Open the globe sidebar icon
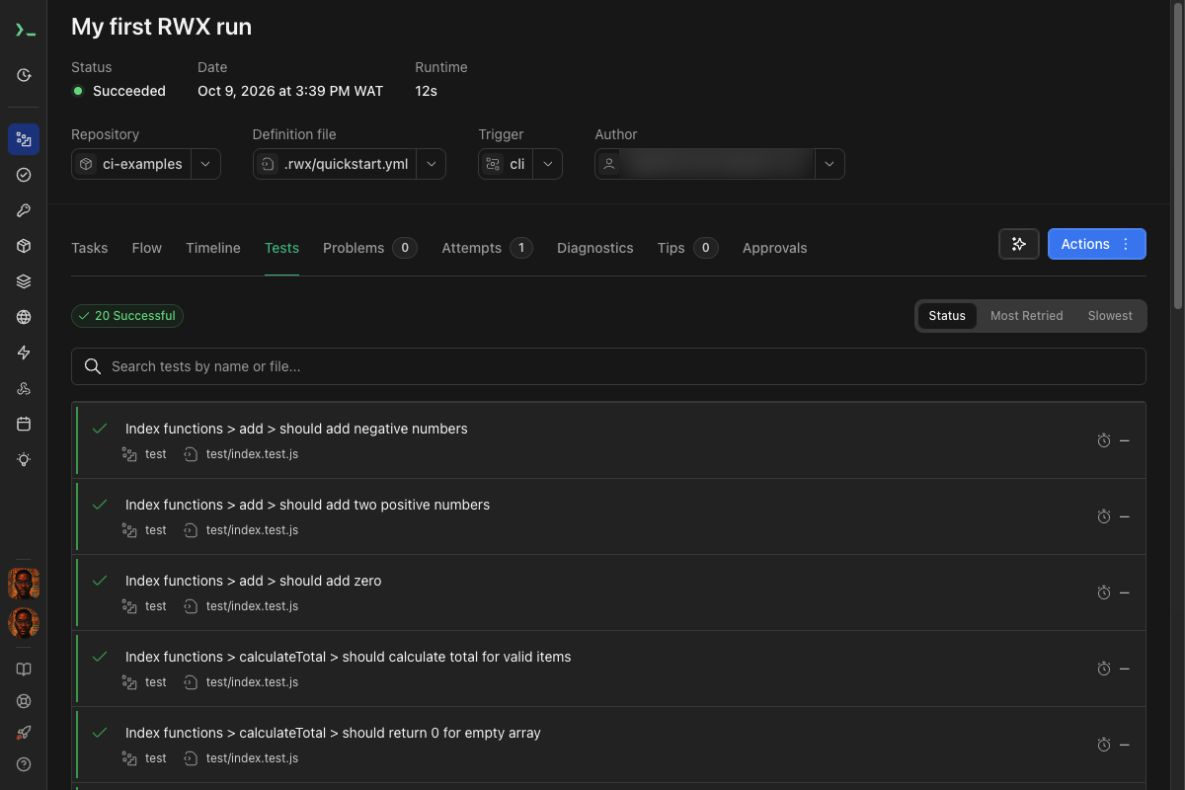1185x790 pixels. tap(24, 317)
